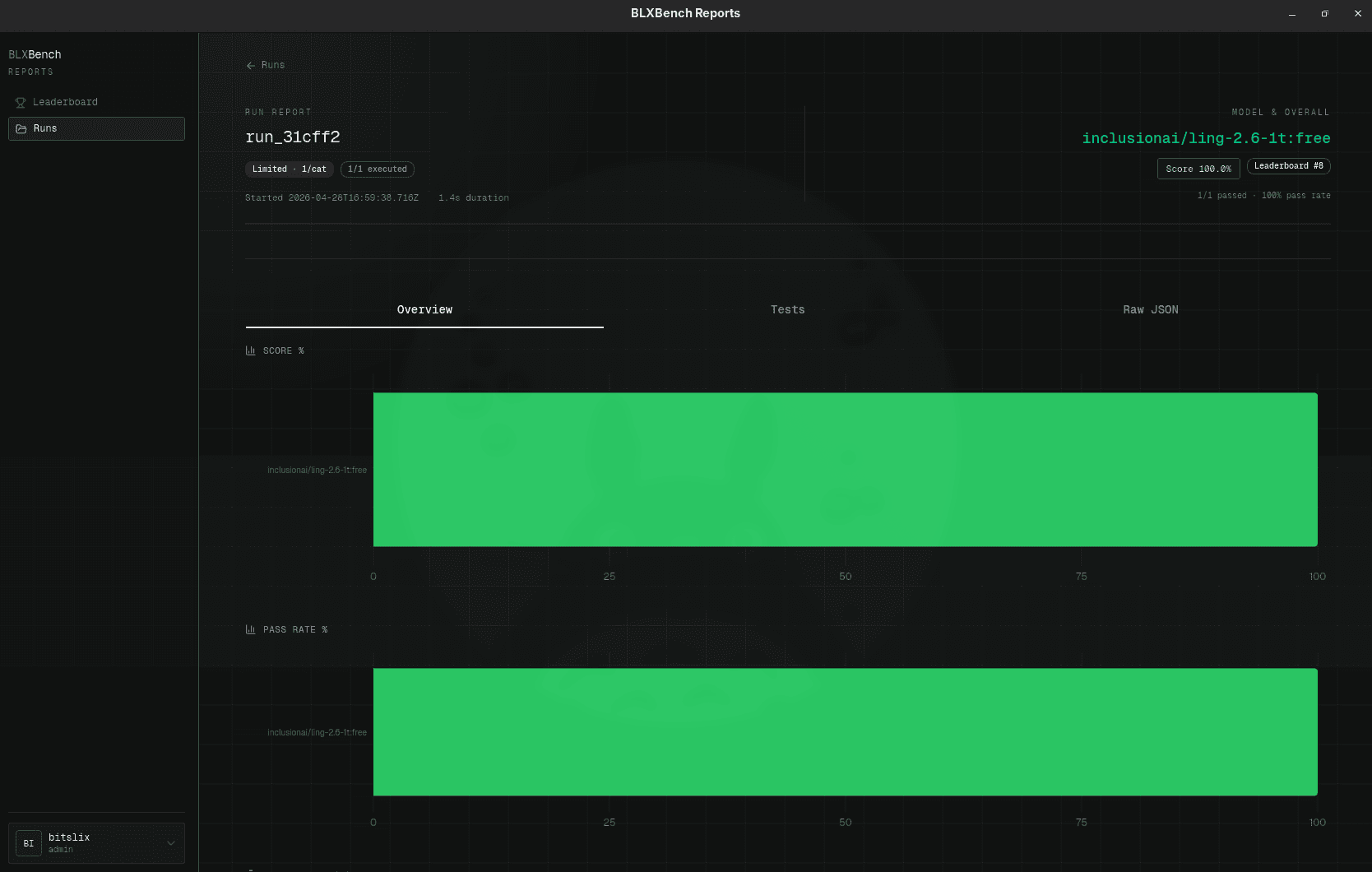Click the model name inclusionai/ling-2.6-1t:free heading
This screenshot has width=1372, height=872.
tap(1206, 138)
